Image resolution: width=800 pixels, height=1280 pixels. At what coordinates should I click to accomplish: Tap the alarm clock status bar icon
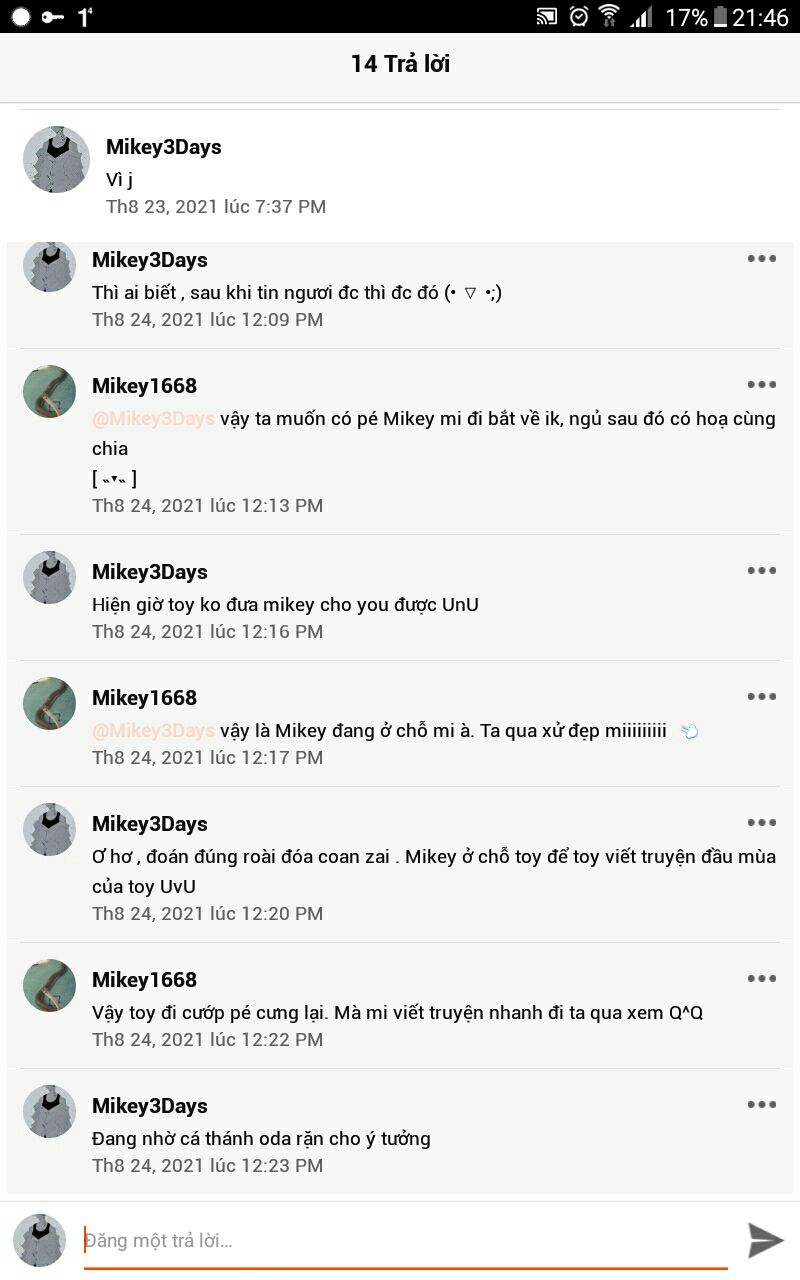[579, 17]
